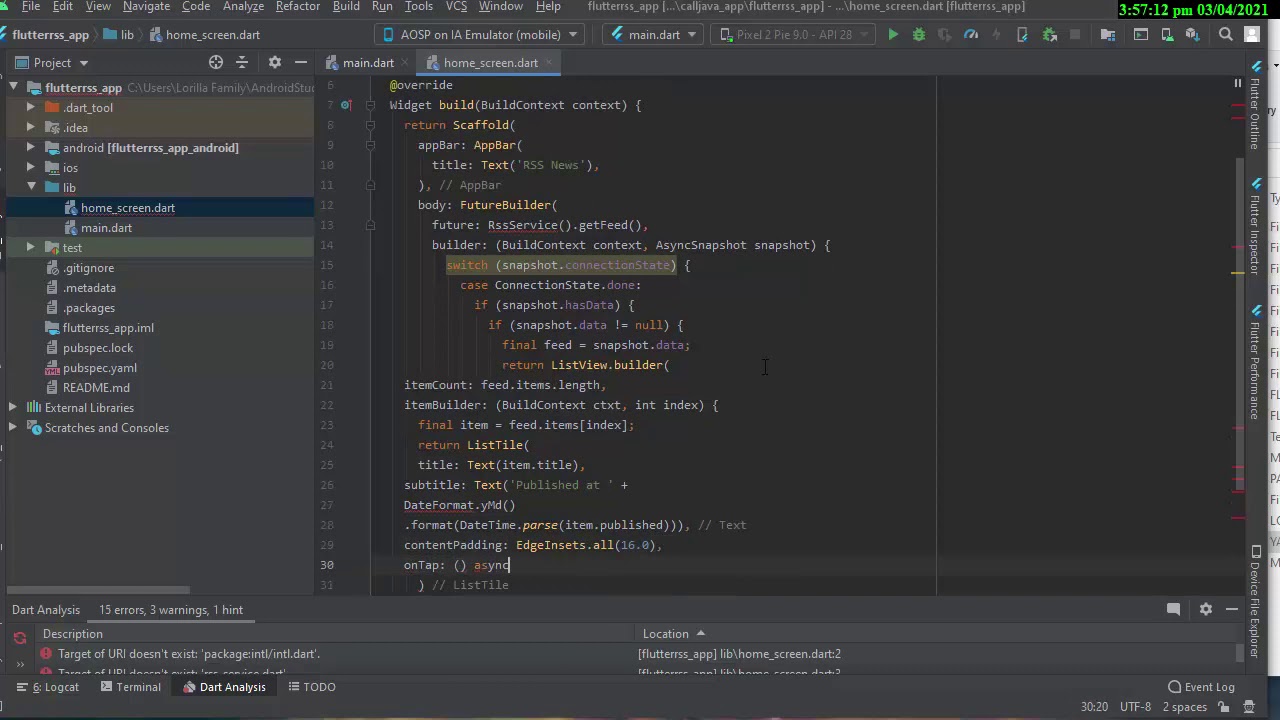Close the home_screen.dart editor tab
The height and width of the screenshot is (720, 1280).
550,63
